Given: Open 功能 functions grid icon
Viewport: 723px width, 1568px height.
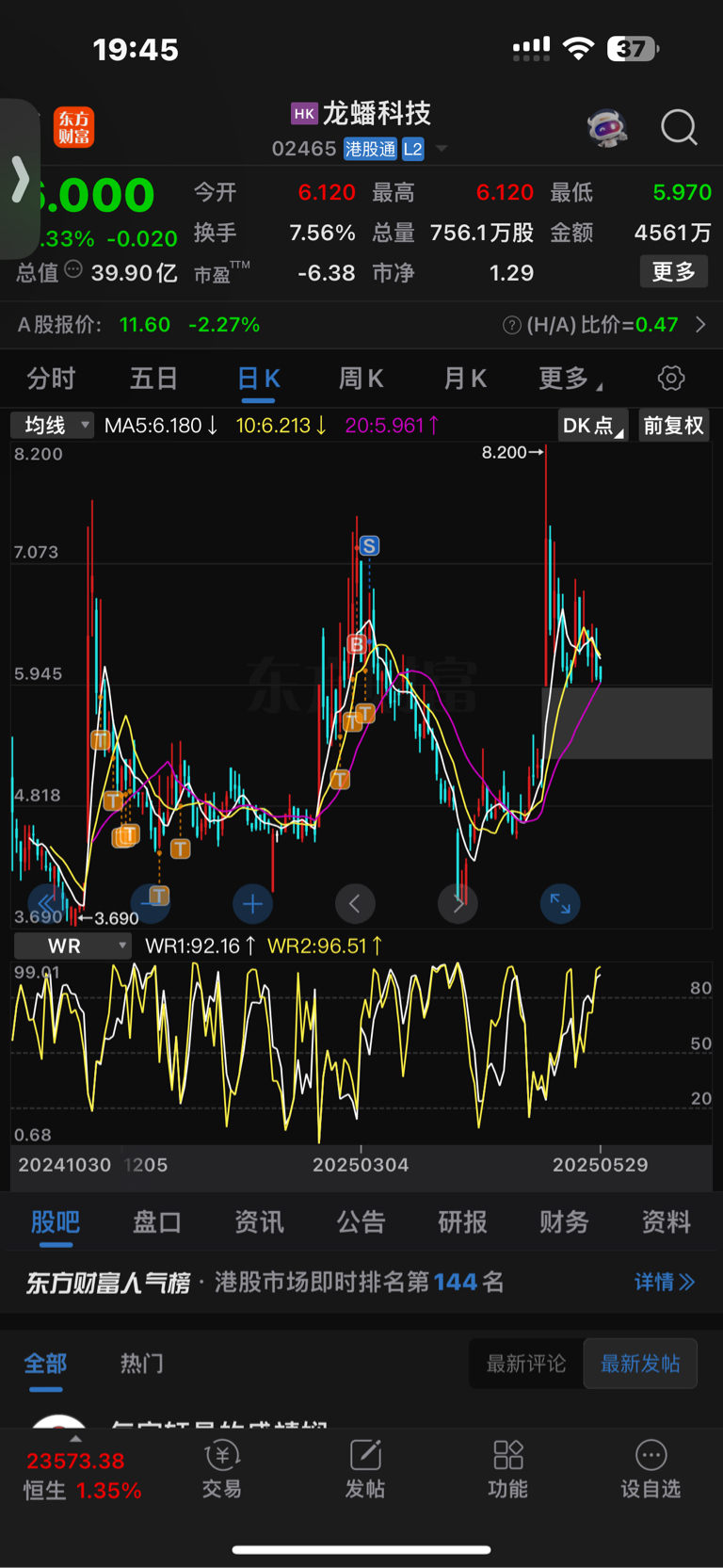Looking at the screenshot, I should point(508,1469).
